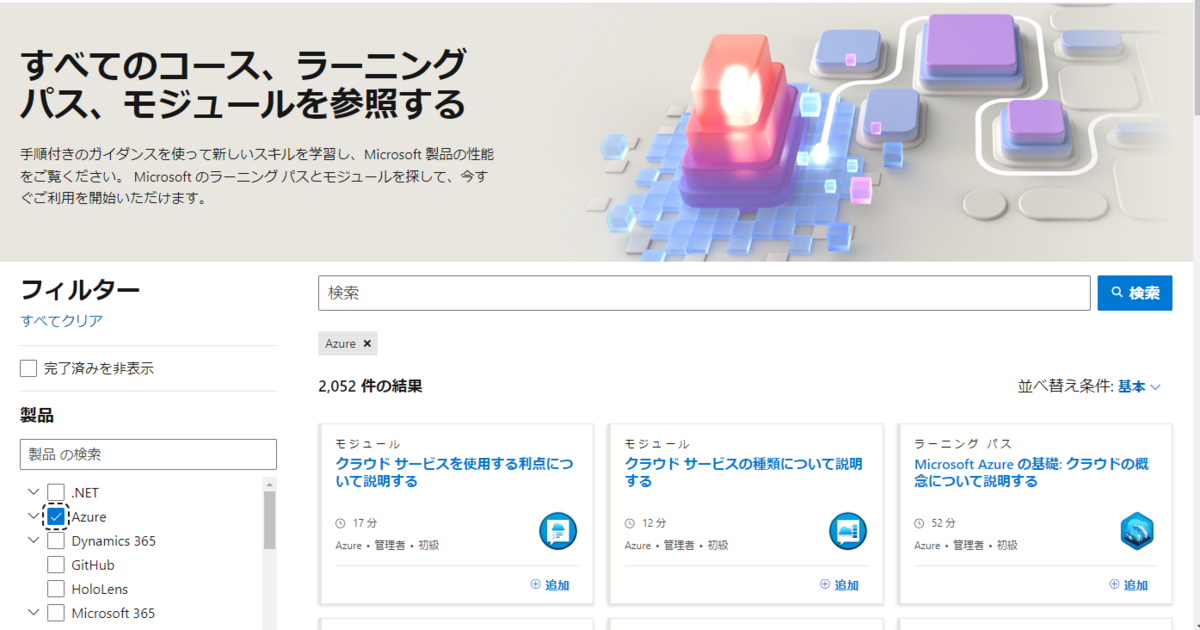Click the フィルター heading
Screen dimensions: 1200x630
[x=80, y=290]
